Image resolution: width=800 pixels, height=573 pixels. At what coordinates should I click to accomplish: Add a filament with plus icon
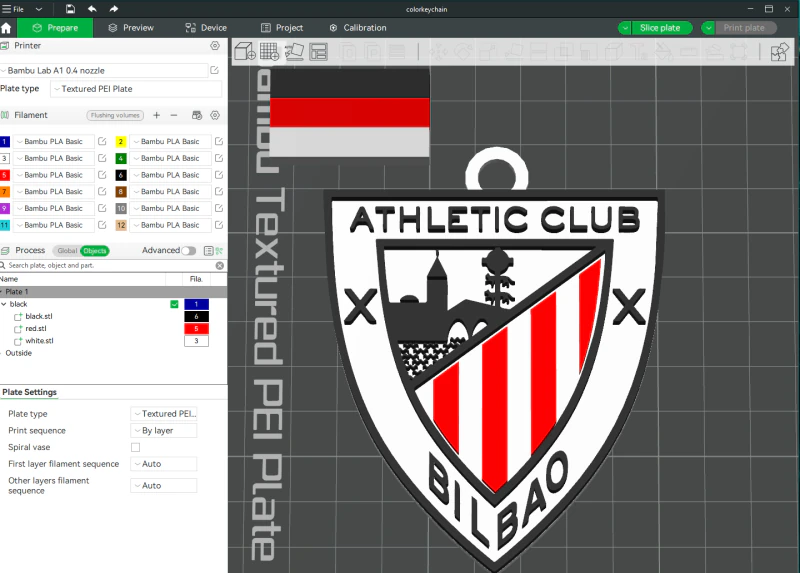(x=157, y=115)
